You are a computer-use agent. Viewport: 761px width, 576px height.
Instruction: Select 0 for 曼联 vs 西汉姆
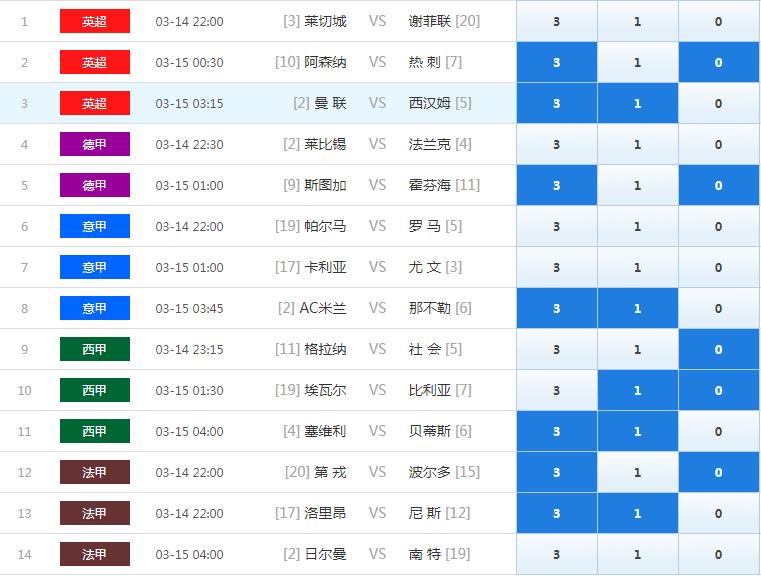(719, 103)
